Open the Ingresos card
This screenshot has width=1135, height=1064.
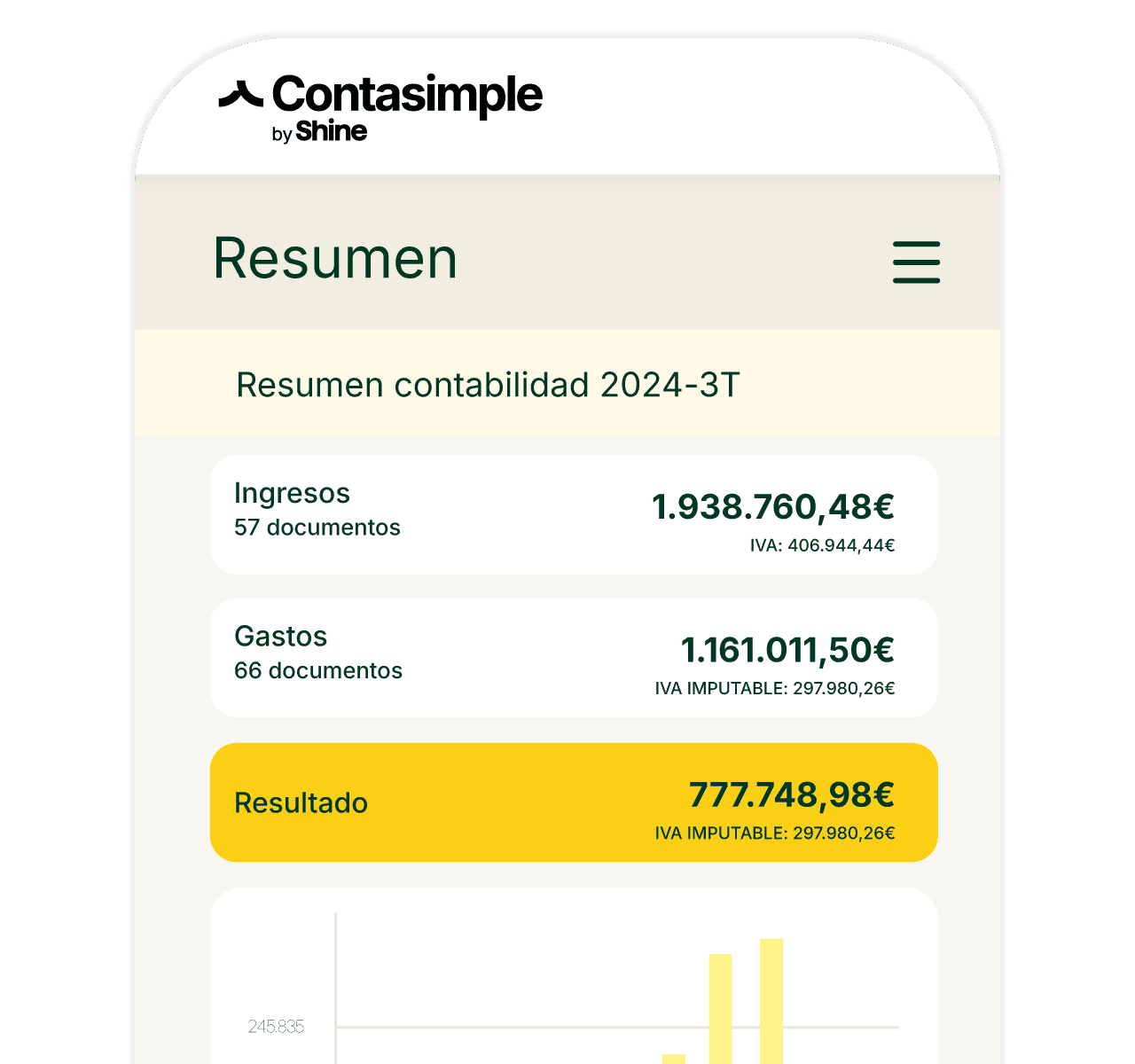click(x=574, y=515)
